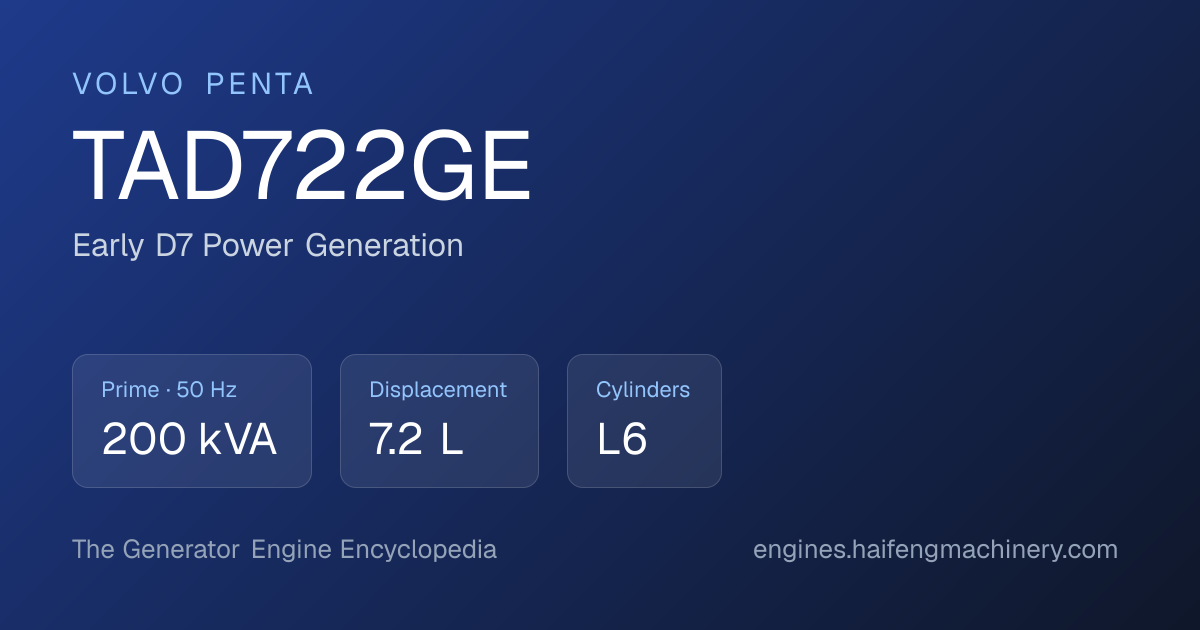This screenshot has width=1200, height=630.
Task: Click the Cylinders label text
Action: click(643, 390)
